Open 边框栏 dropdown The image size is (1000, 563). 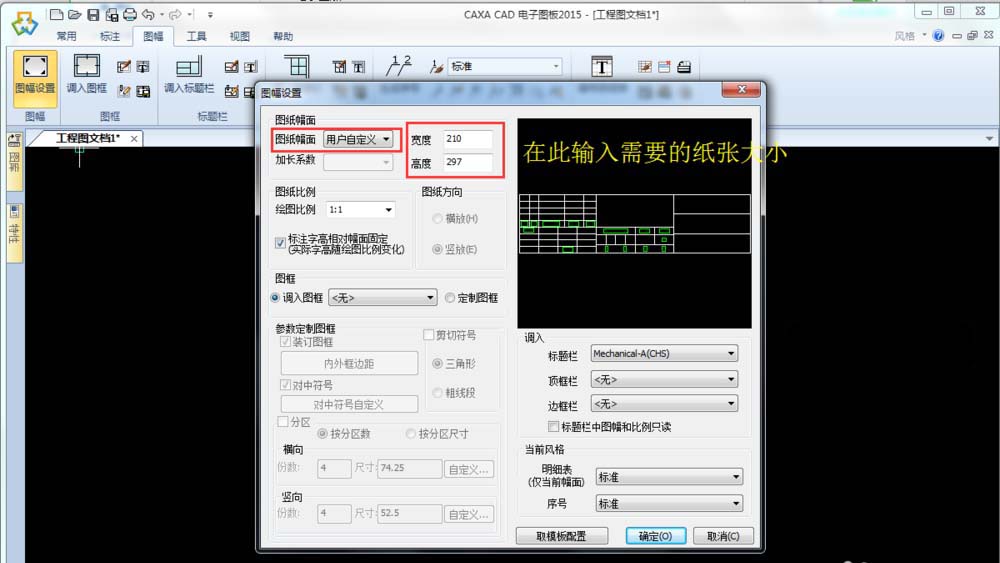click(x=664, y=404)
